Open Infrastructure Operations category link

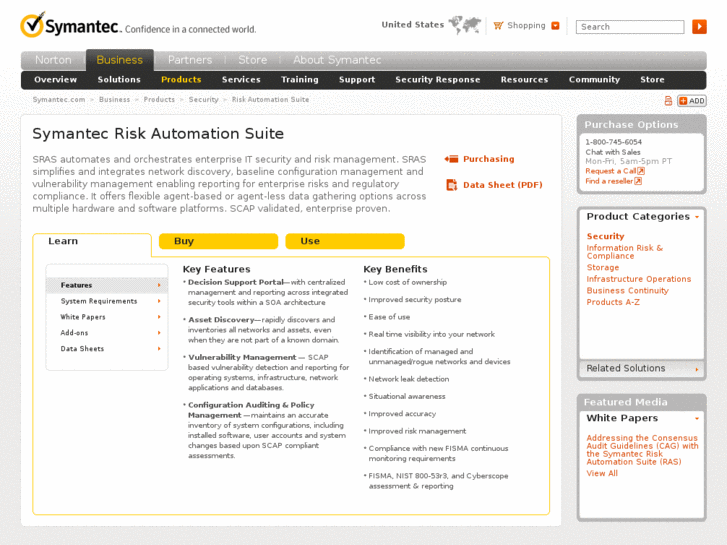coord(638,279)
